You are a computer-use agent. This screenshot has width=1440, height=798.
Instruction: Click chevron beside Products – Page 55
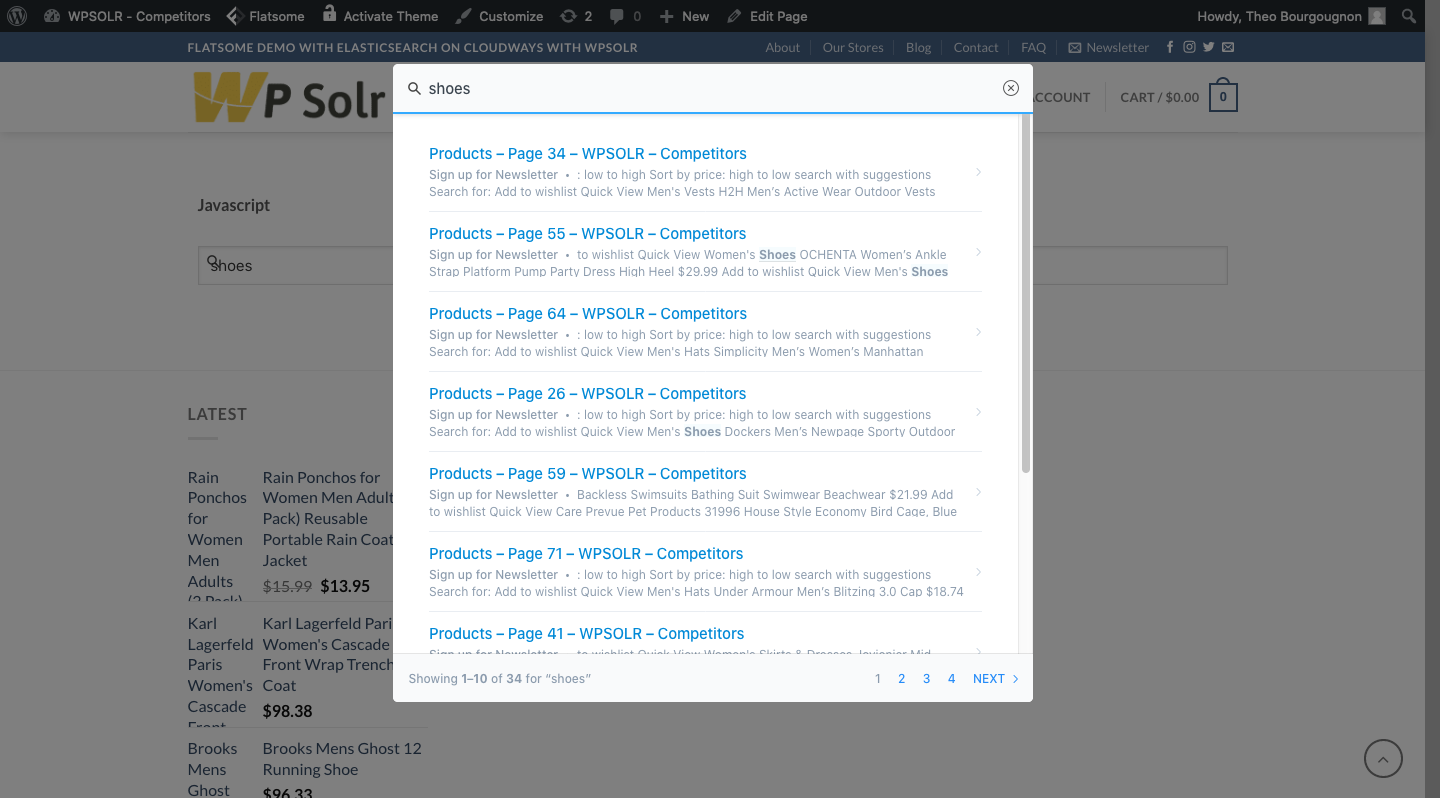[978, 252]
